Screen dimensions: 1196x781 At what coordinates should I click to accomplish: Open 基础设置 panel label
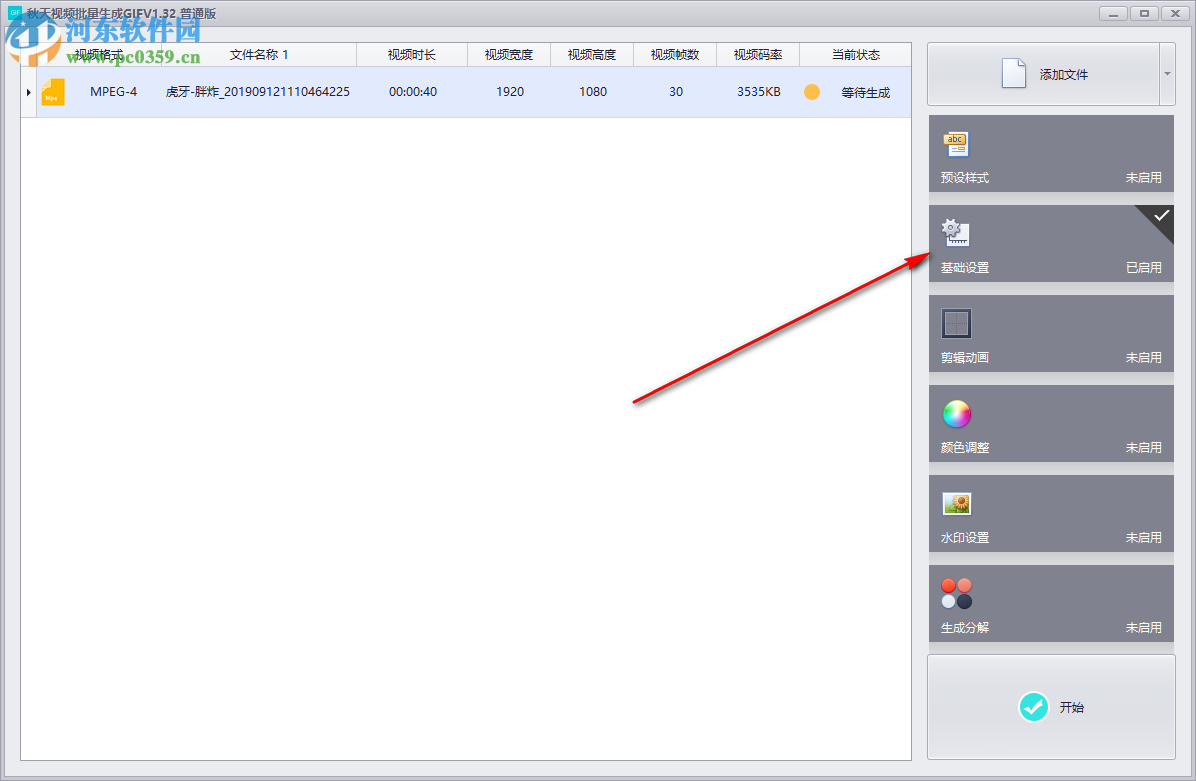[964, 268]
